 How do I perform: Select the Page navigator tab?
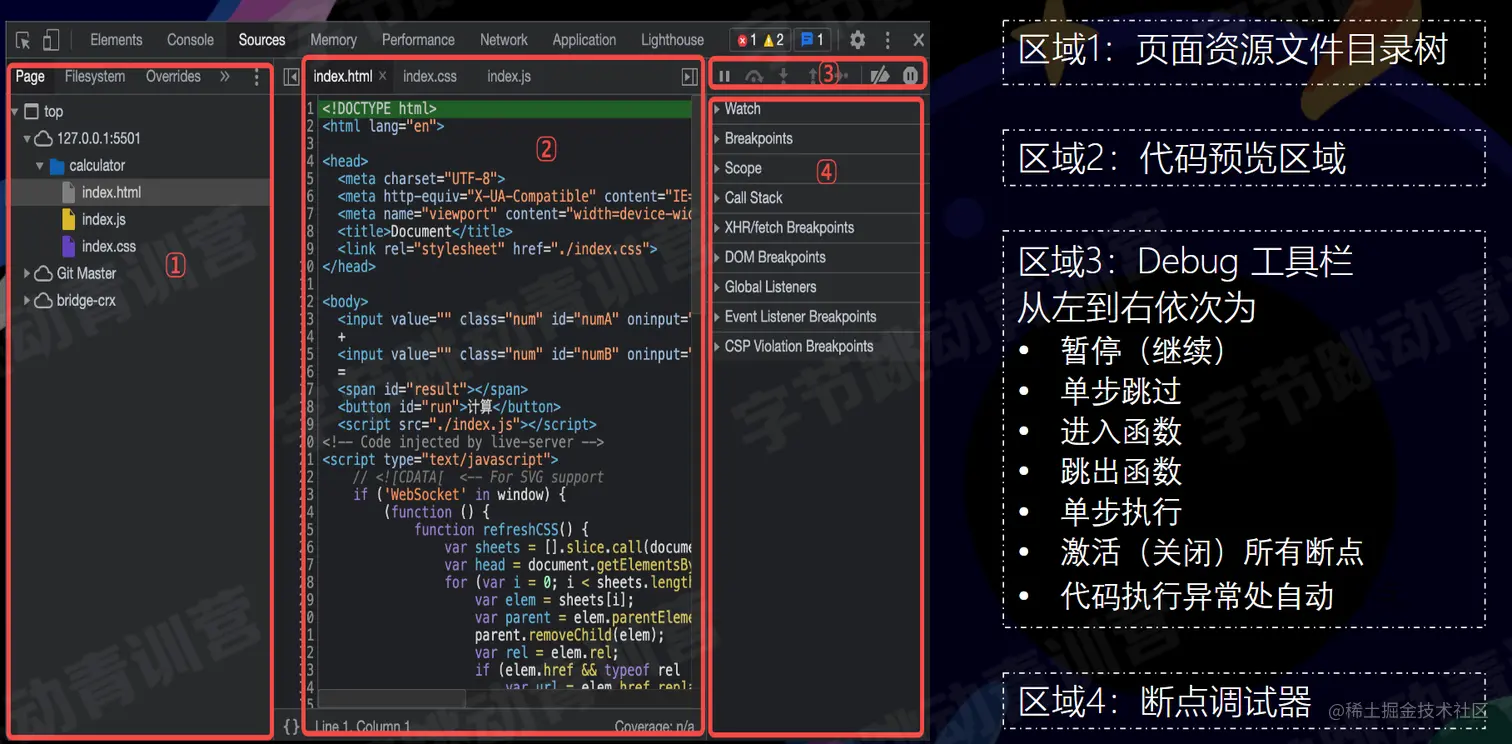click(x=30, y=76)
